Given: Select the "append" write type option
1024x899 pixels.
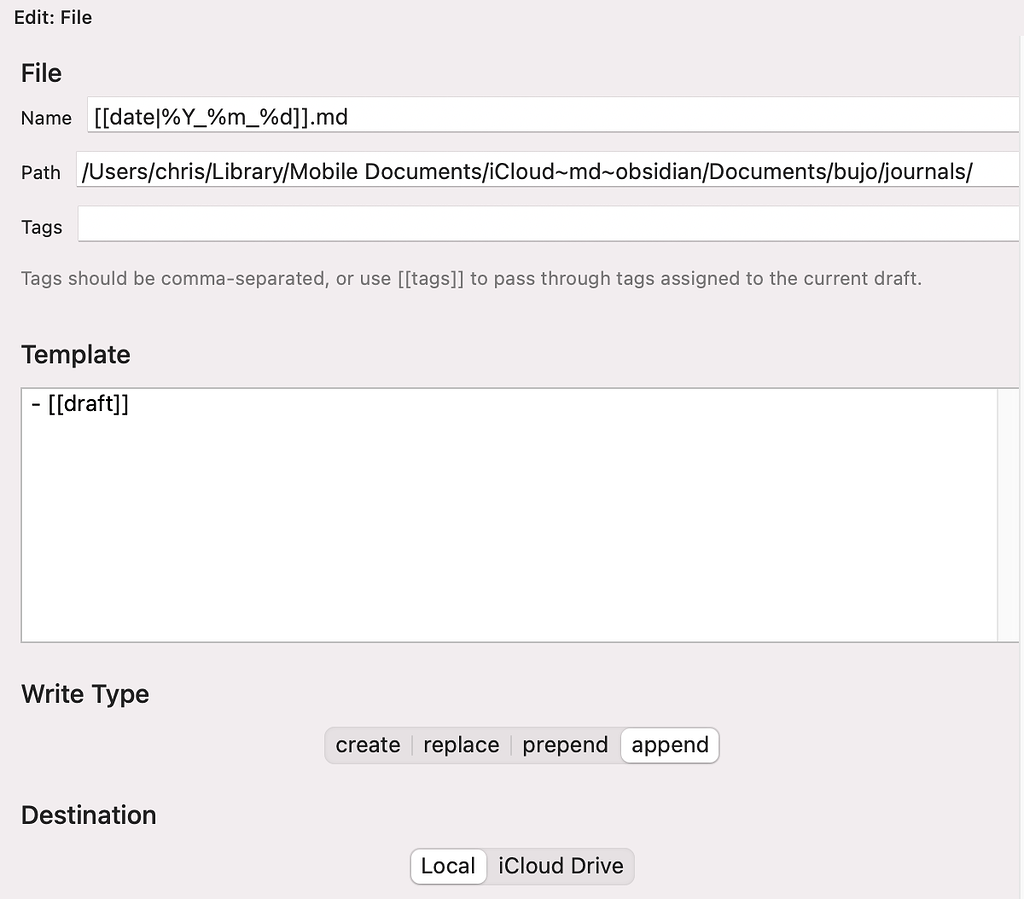Looking at the screenshot, I should point(669,745).
